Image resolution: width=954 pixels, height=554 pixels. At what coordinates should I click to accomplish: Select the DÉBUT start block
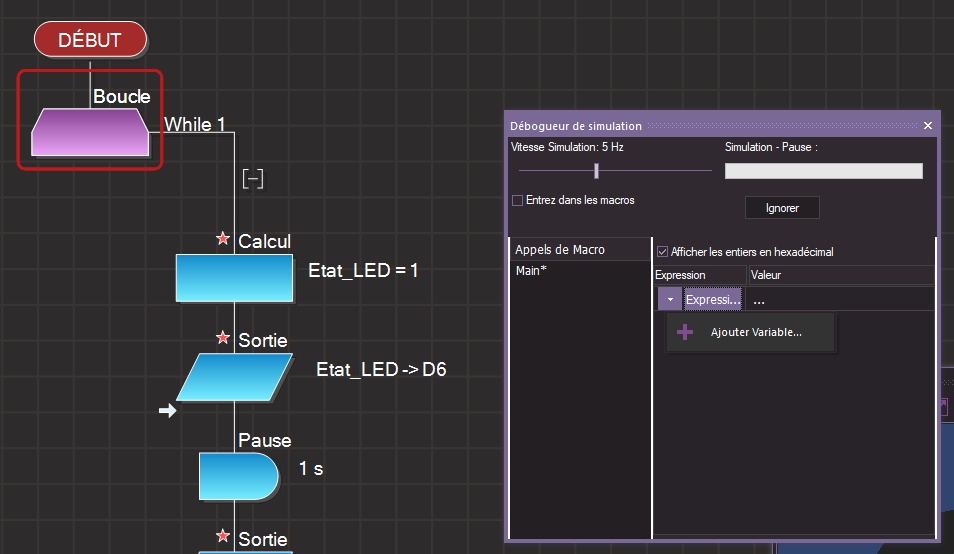(90, 40)
